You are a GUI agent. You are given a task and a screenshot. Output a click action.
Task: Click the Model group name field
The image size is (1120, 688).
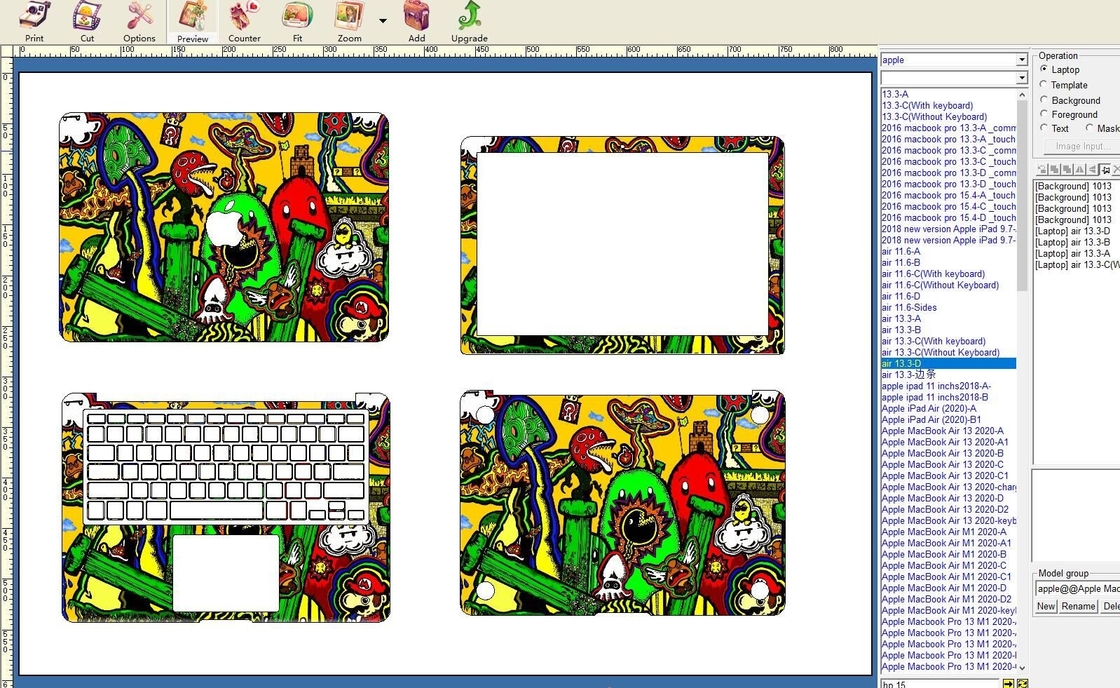(1077, 589)
